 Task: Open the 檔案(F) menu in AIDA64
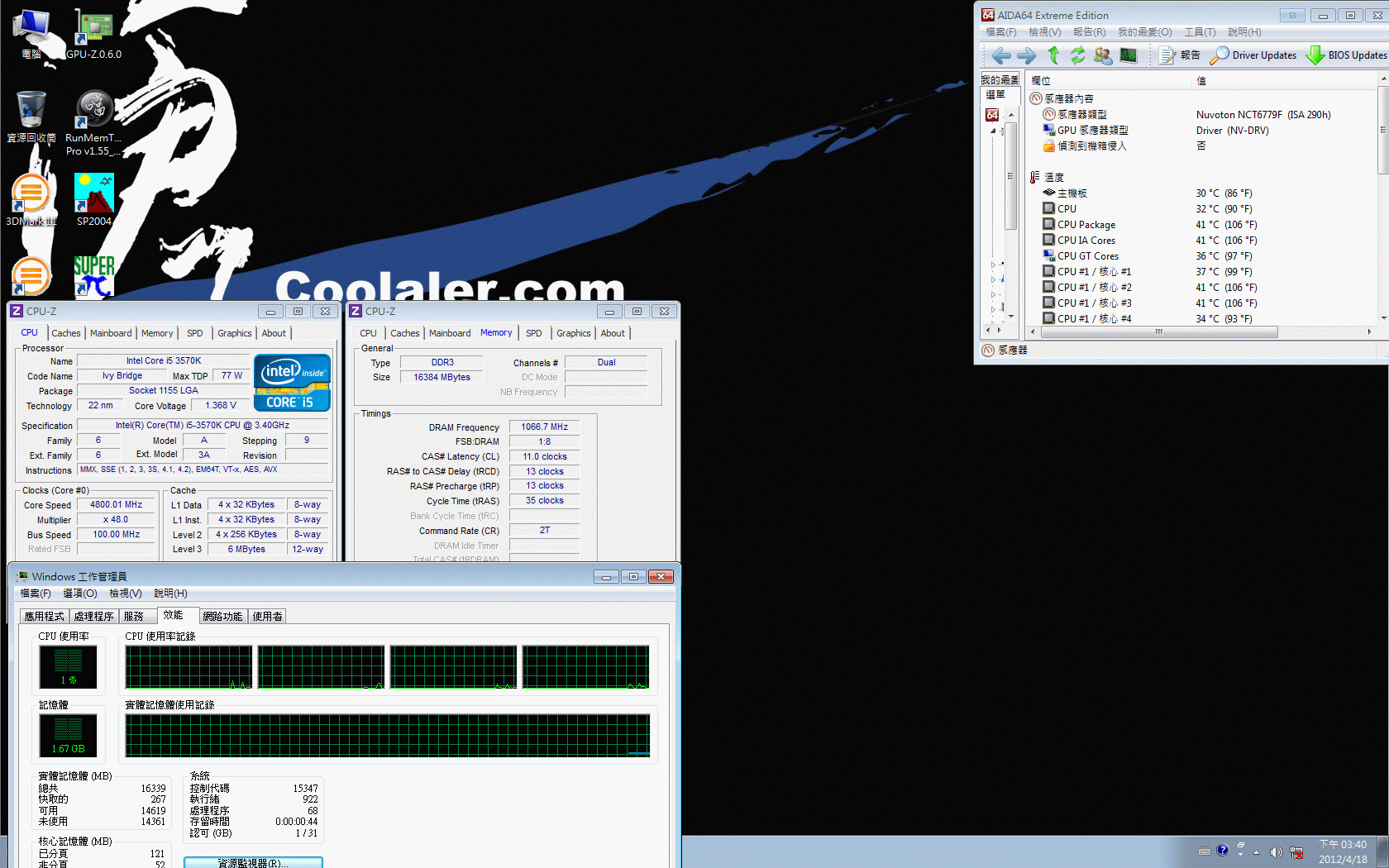(1000, 32)
